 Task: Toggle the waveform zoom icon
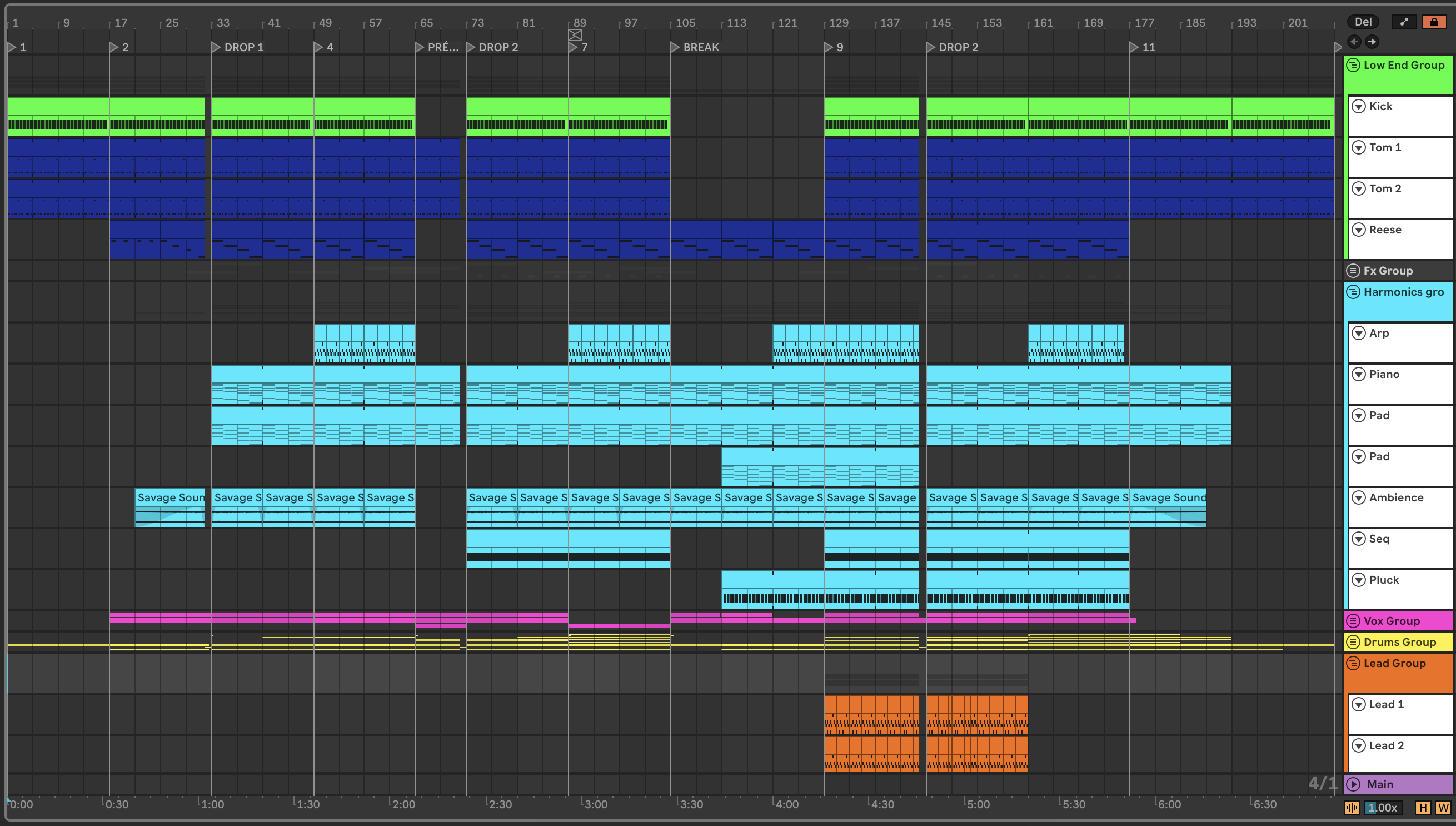point(1352,807)
